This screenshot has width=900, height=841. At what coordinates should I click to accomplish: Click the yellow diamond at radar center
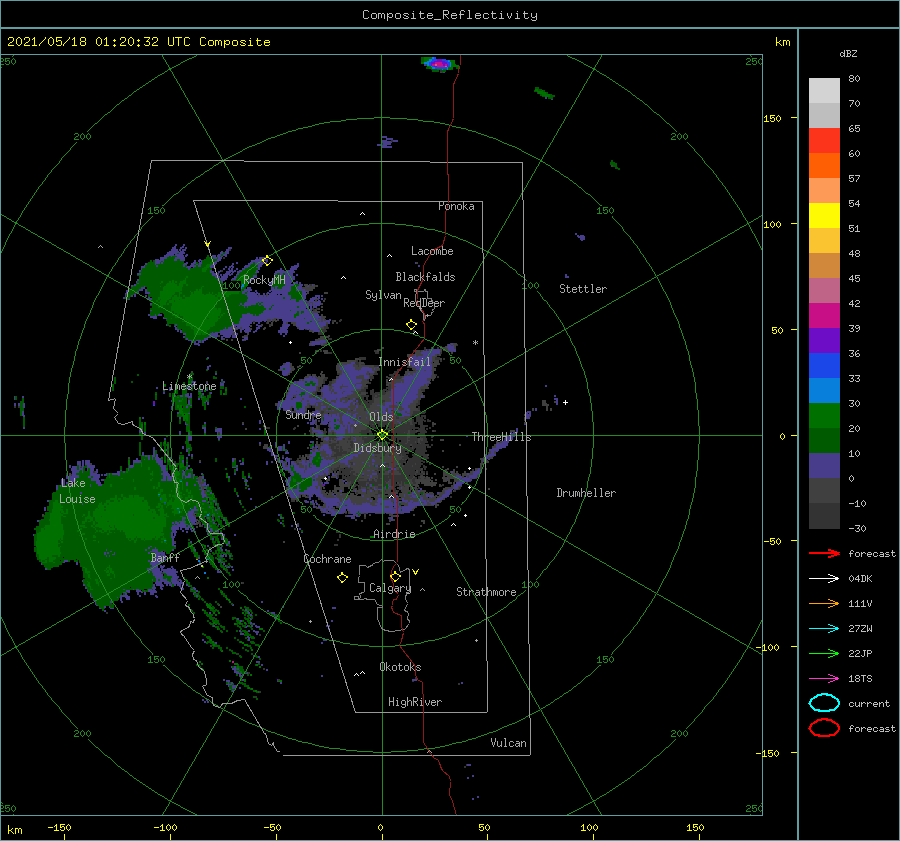(x=382, y=435)
